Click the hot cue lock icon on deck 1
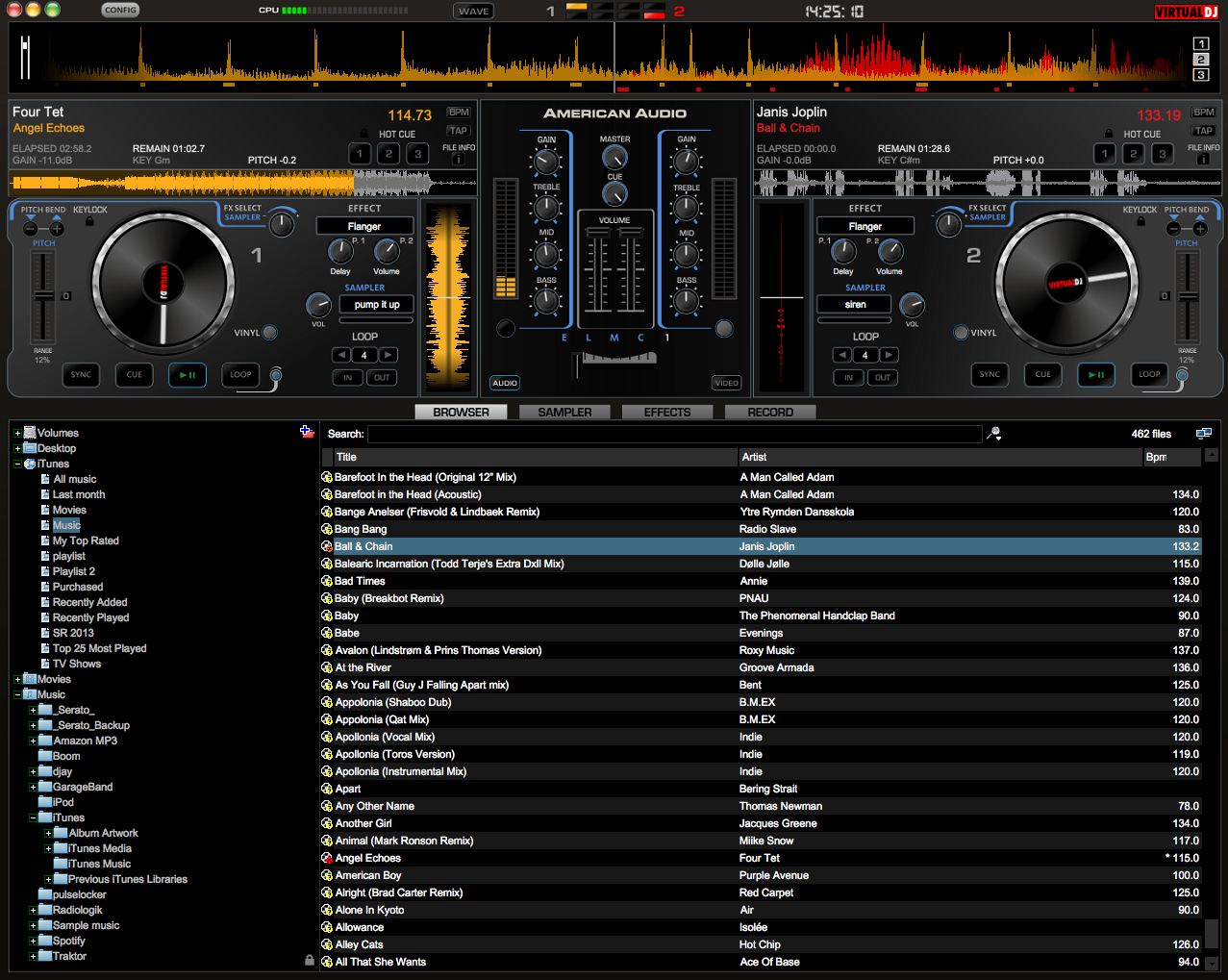 pos(364,134)
